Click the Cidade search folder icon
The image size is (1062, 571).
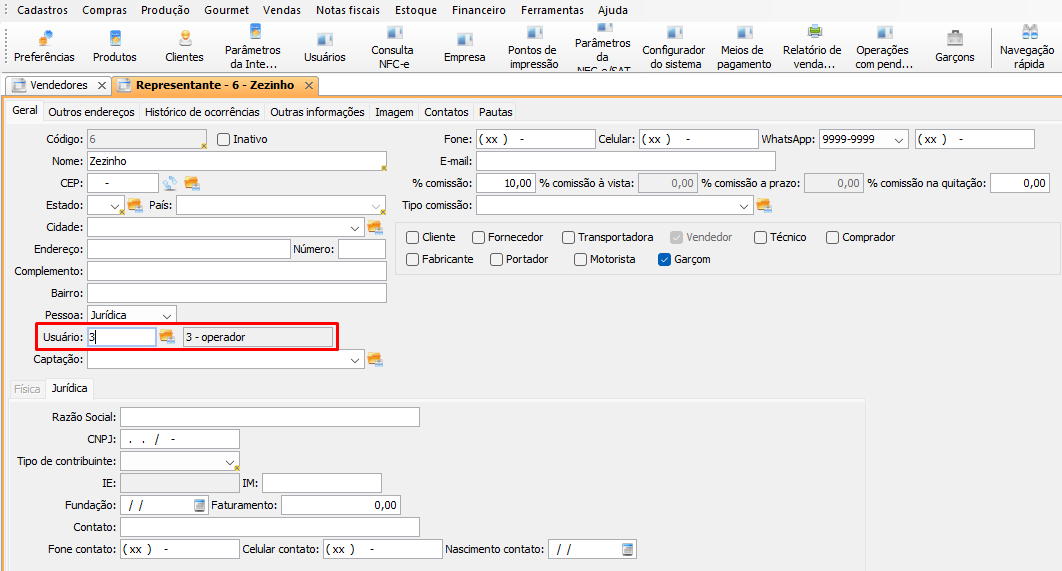(x=375, y=227)
